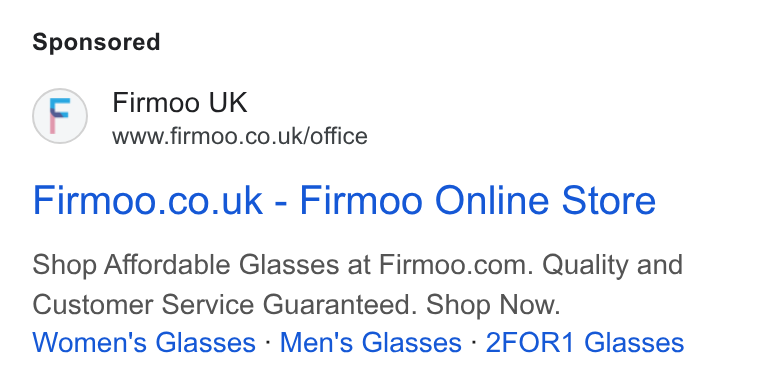The width and height of the screenshot is (760, 386).
Task: Click the word 'Guaranteed' in the description
Action: 340,305
